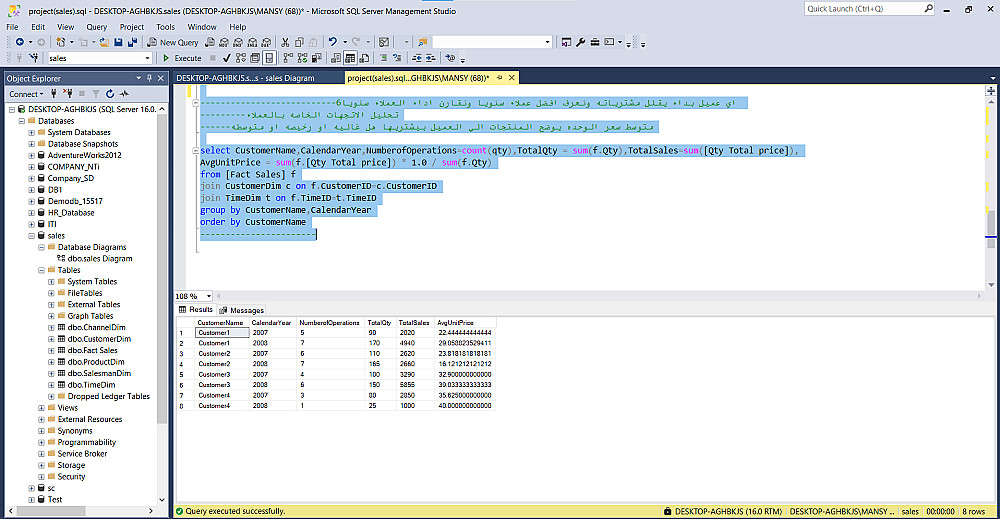Expand the AdventureWorks2012 database node
This screenshot has width=1000, height=519.
(30, 155)
